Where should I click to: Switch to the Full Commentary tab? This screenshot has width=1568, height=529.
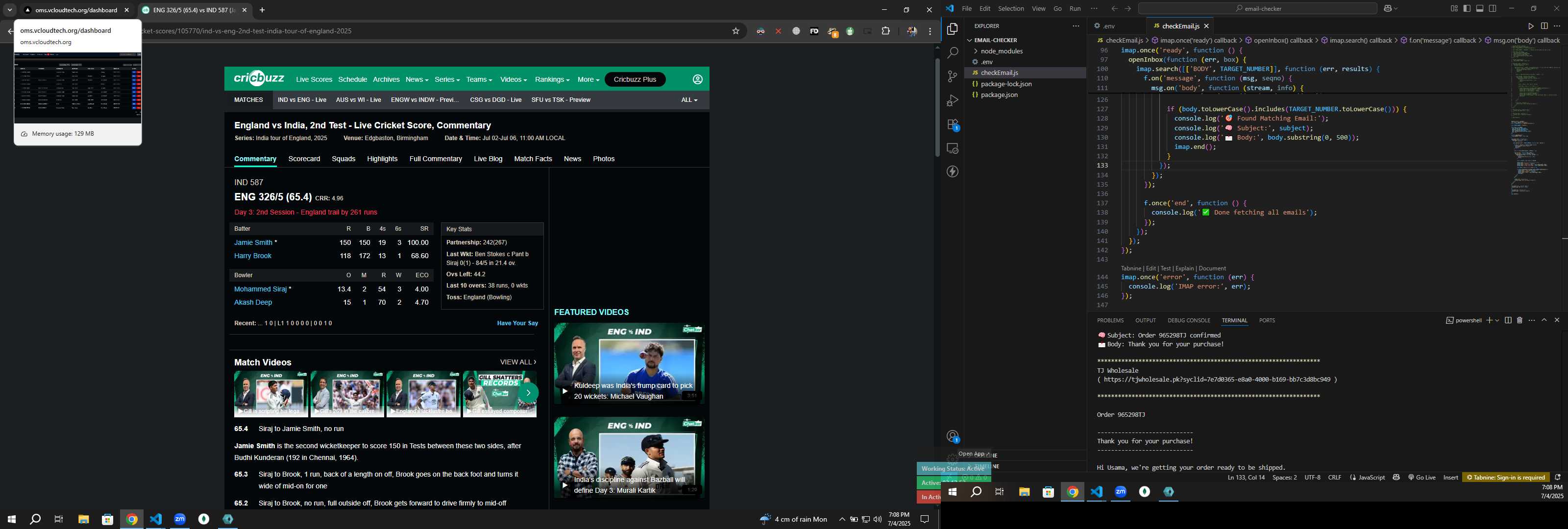(435, 159)
